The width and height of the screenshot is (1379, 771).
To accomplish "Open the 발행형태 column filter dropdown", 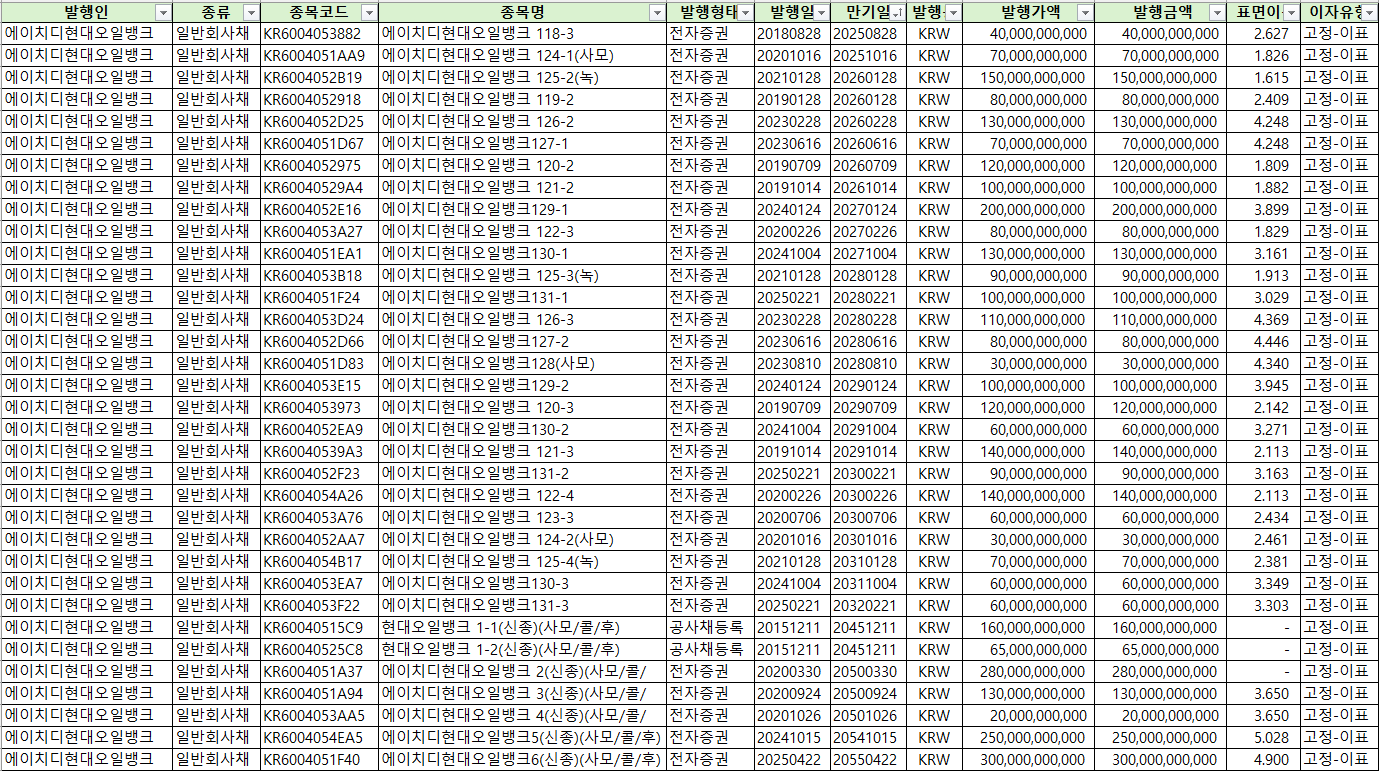I will click(745, 12).
